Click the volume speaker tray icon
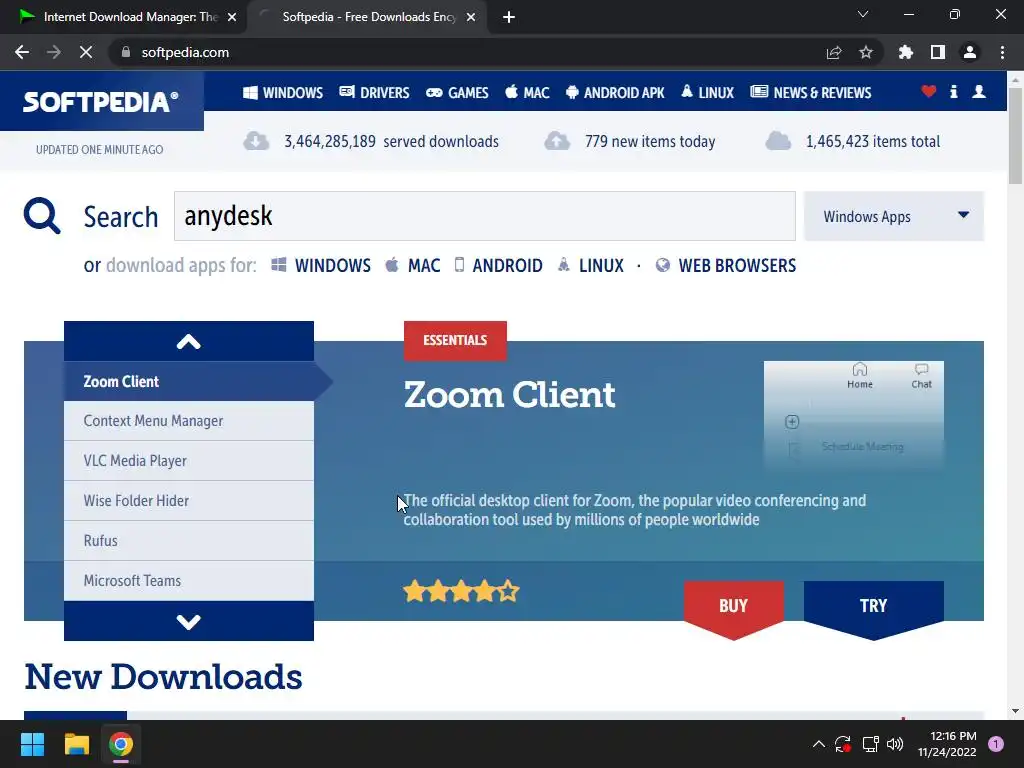This screenshot has width=1024, height=768. tap(895, 744)
